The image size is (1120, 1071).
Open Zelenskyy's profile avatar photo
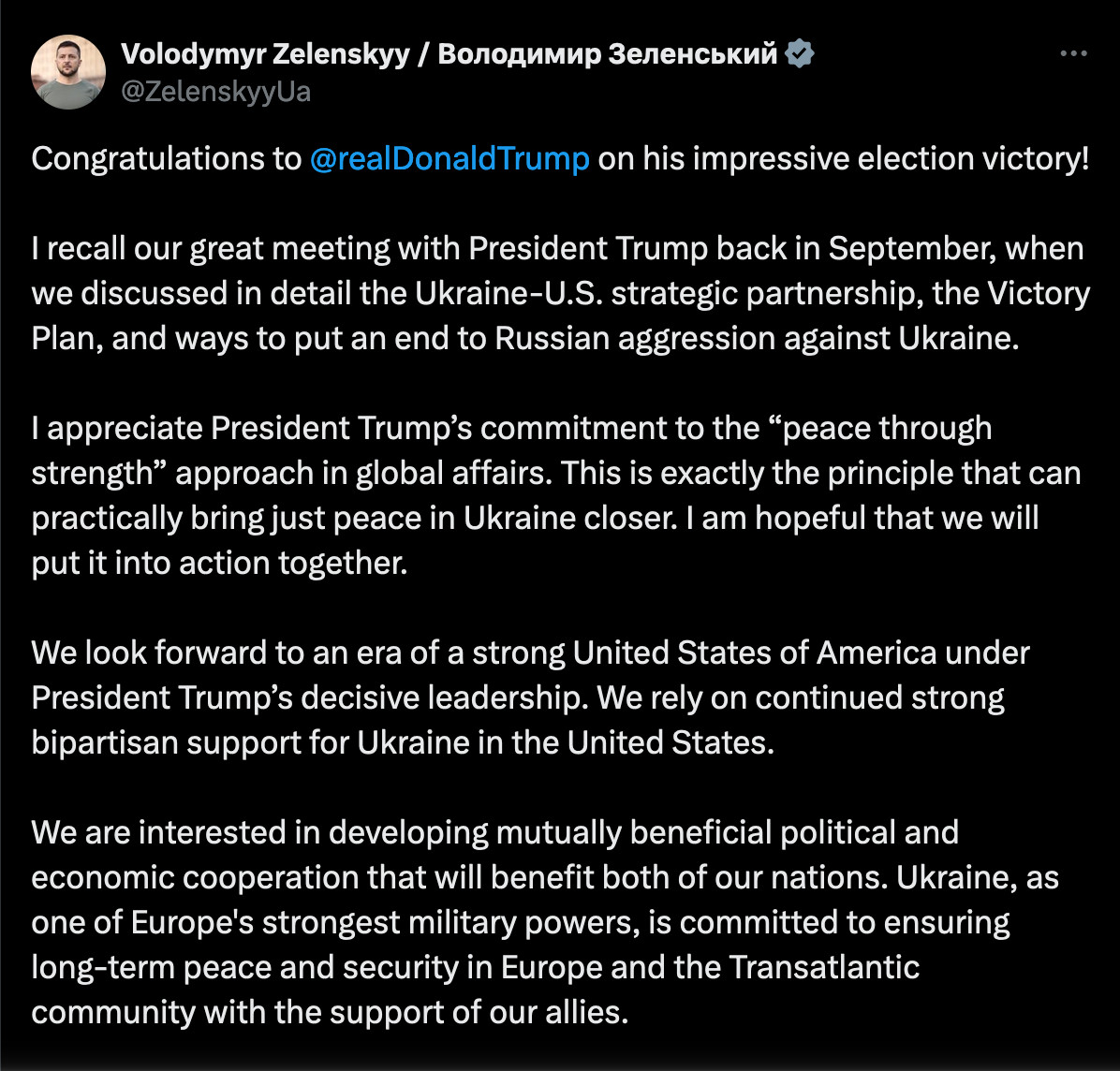click(x=67, y=72)
